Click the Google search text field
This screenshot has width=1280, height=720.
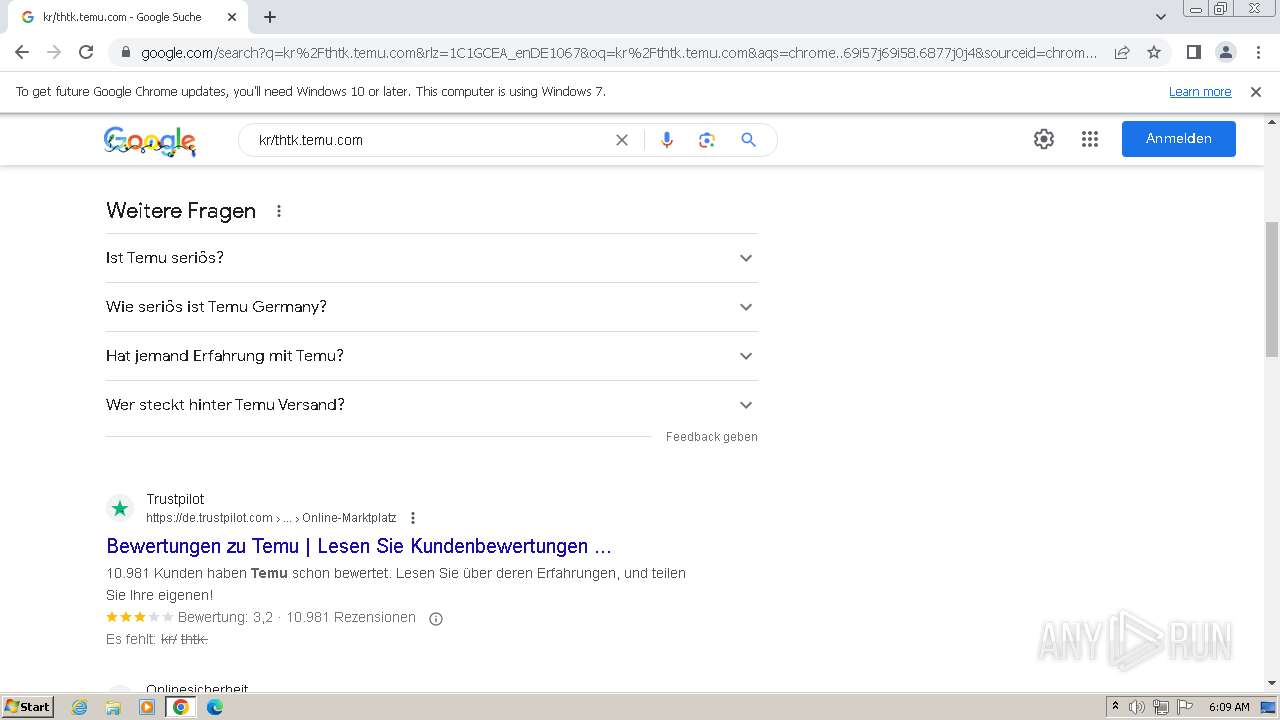coord(430,140)
